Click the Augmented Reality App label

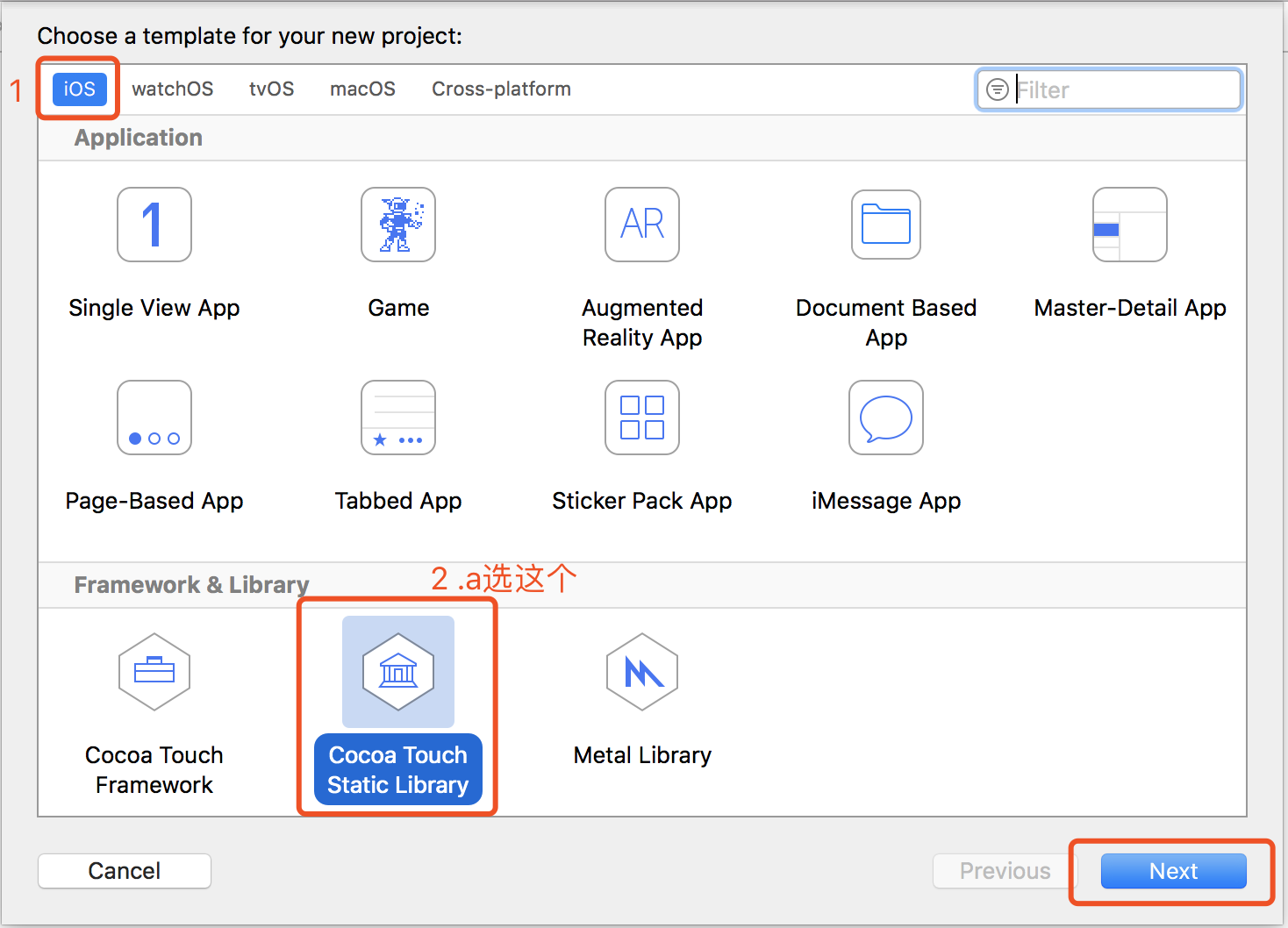(642, 323)
